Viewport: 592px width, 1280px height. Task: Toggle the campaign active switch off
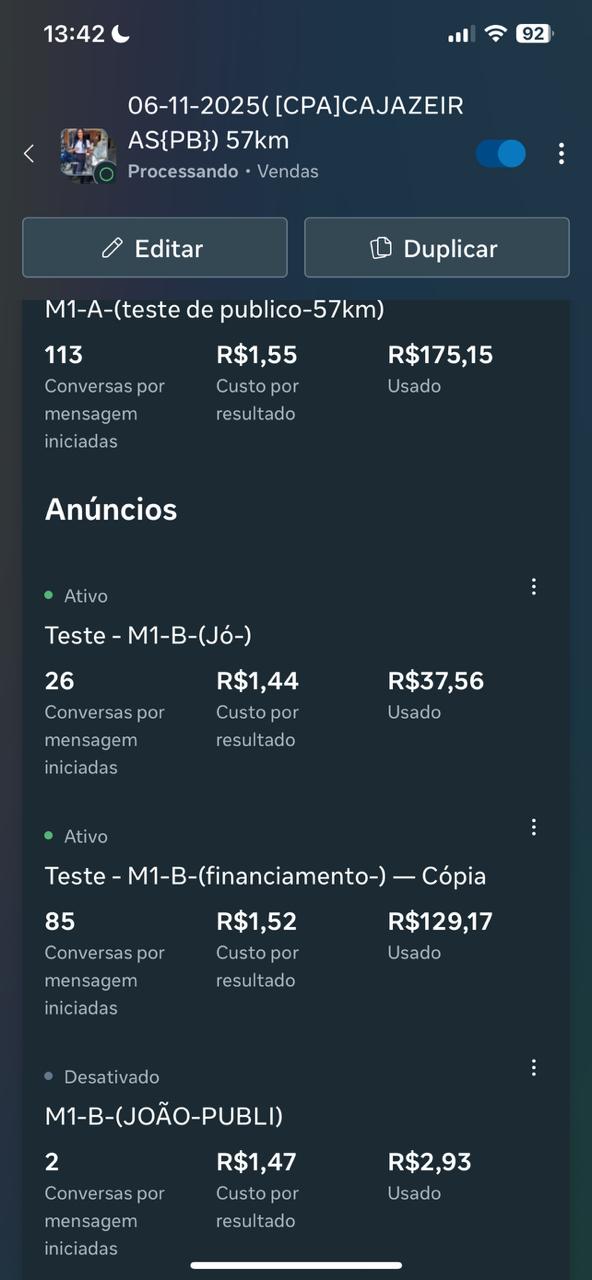point(500,153)
